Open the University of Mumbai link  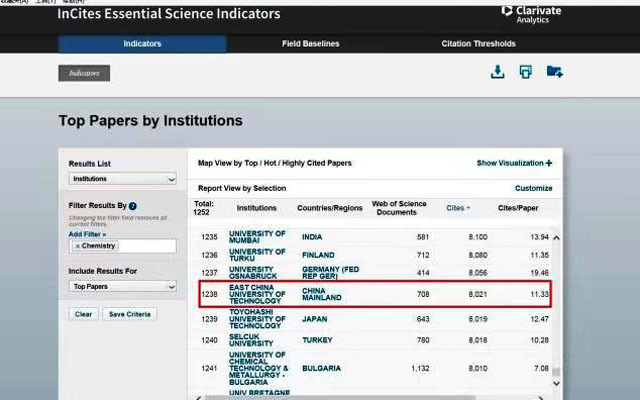pyautogui.click(x=257, y=237)
